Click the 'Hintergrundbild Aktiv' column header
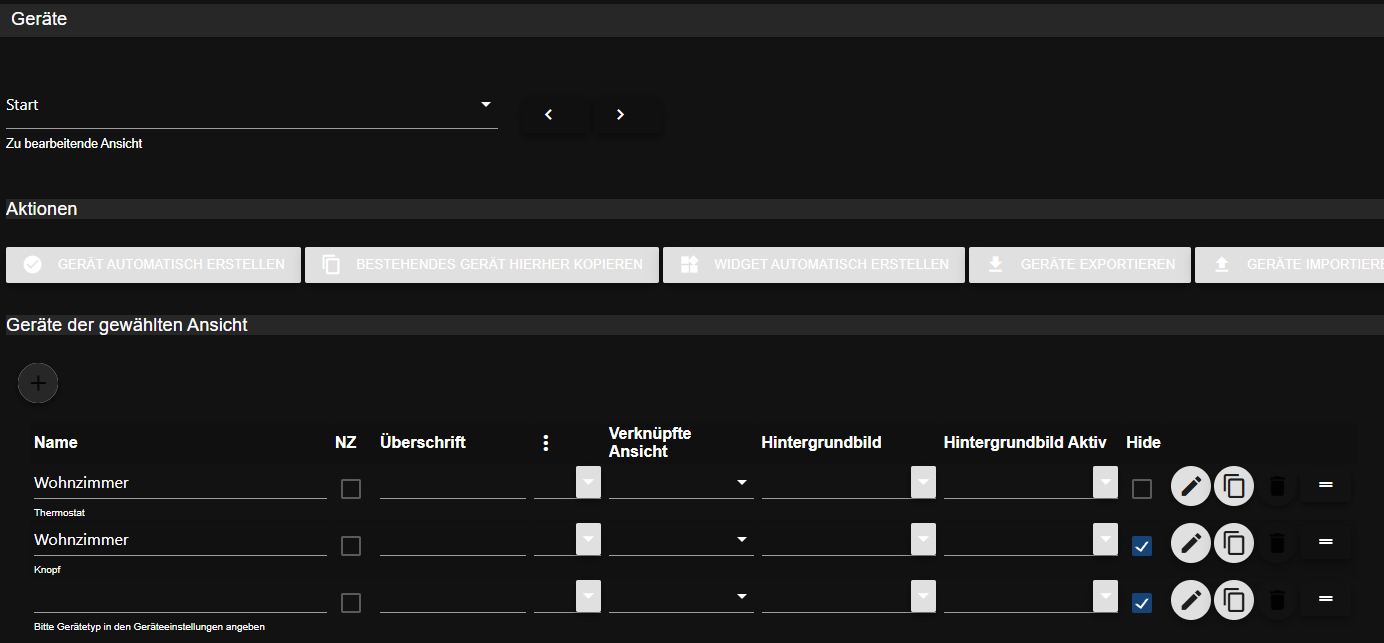 [x=1025, y=442]
